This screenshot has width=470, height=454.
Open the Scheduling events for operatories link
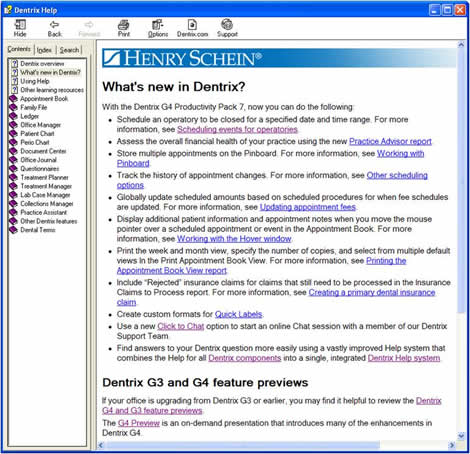[x=237, y=129]
